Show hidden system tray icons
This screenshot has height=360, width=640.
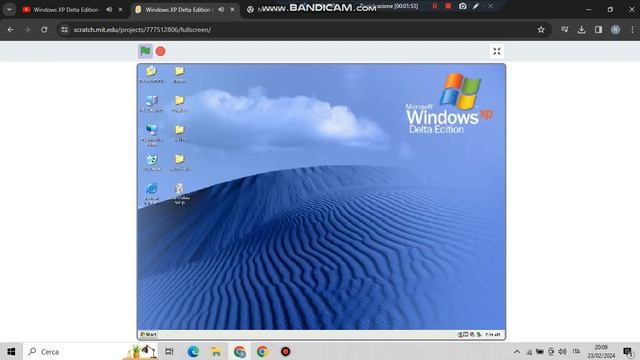click(x=517, y=351)
